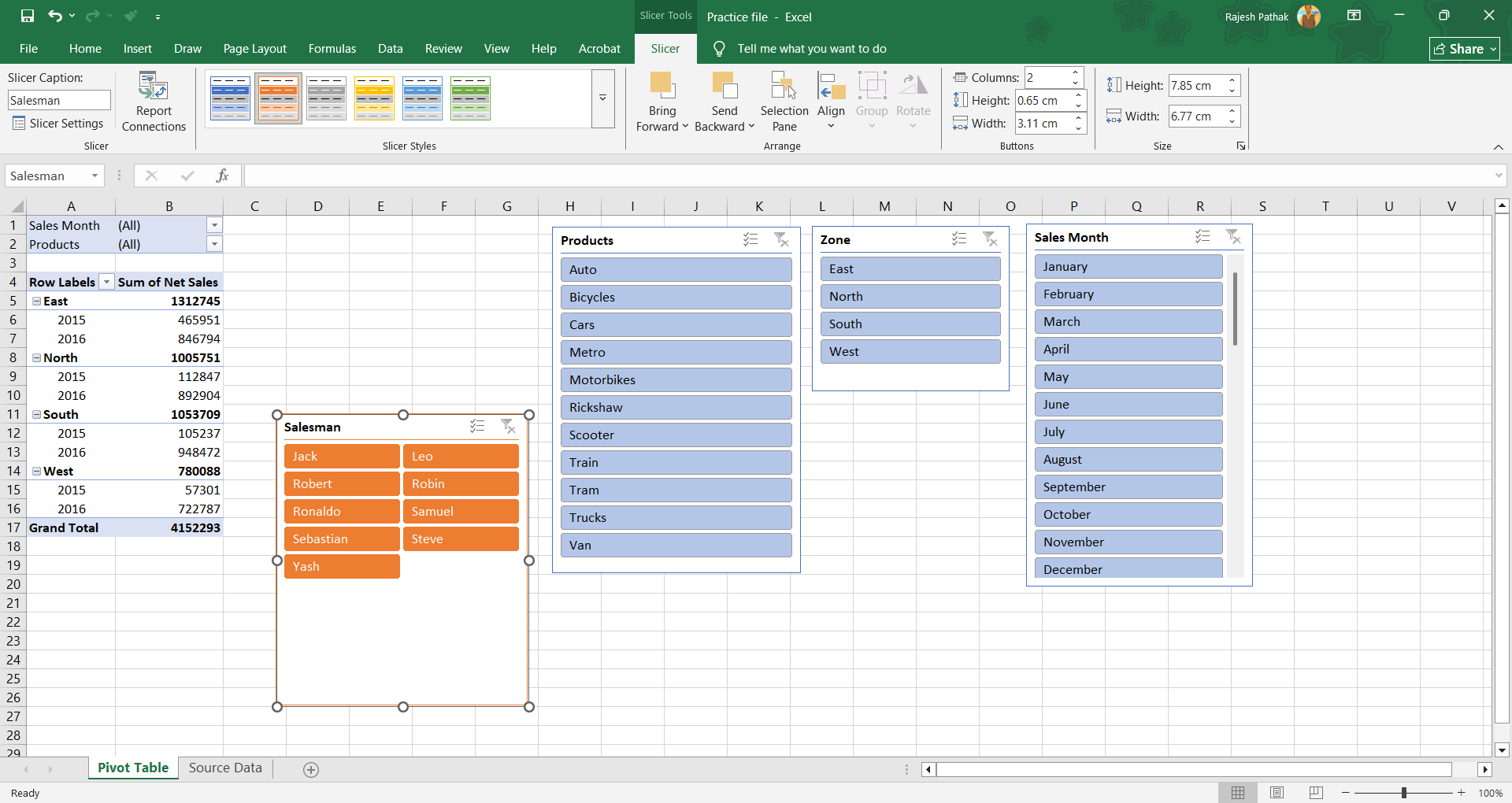Clear filter on the Sales Month slicer

[x=1233, y=237]
